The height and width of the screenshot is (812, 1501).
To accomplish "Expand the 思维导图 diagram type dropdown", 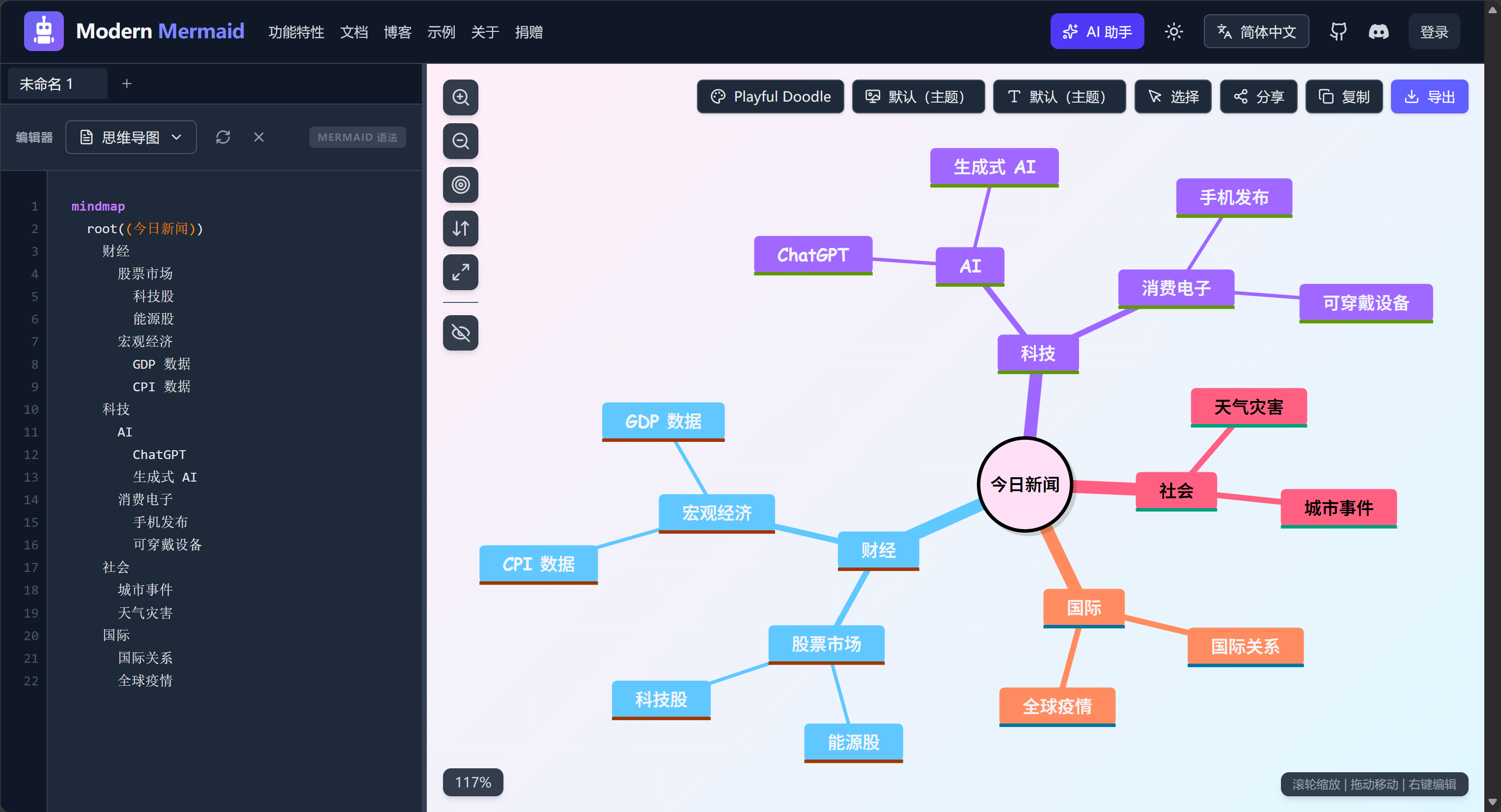I will [x=131, y=137].
